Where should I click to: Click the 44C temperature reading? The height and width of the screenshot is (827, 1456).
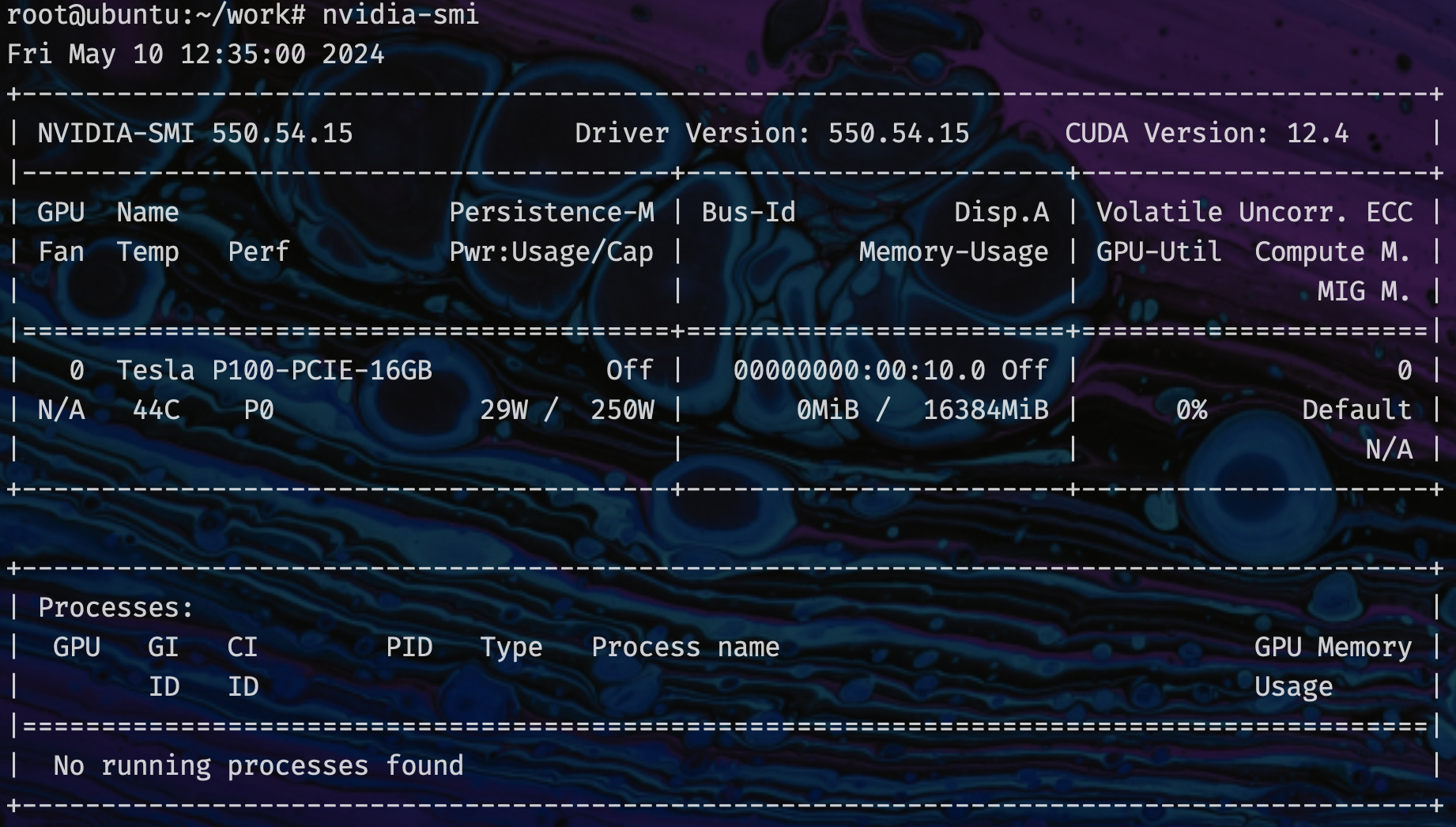pos(156,410)
